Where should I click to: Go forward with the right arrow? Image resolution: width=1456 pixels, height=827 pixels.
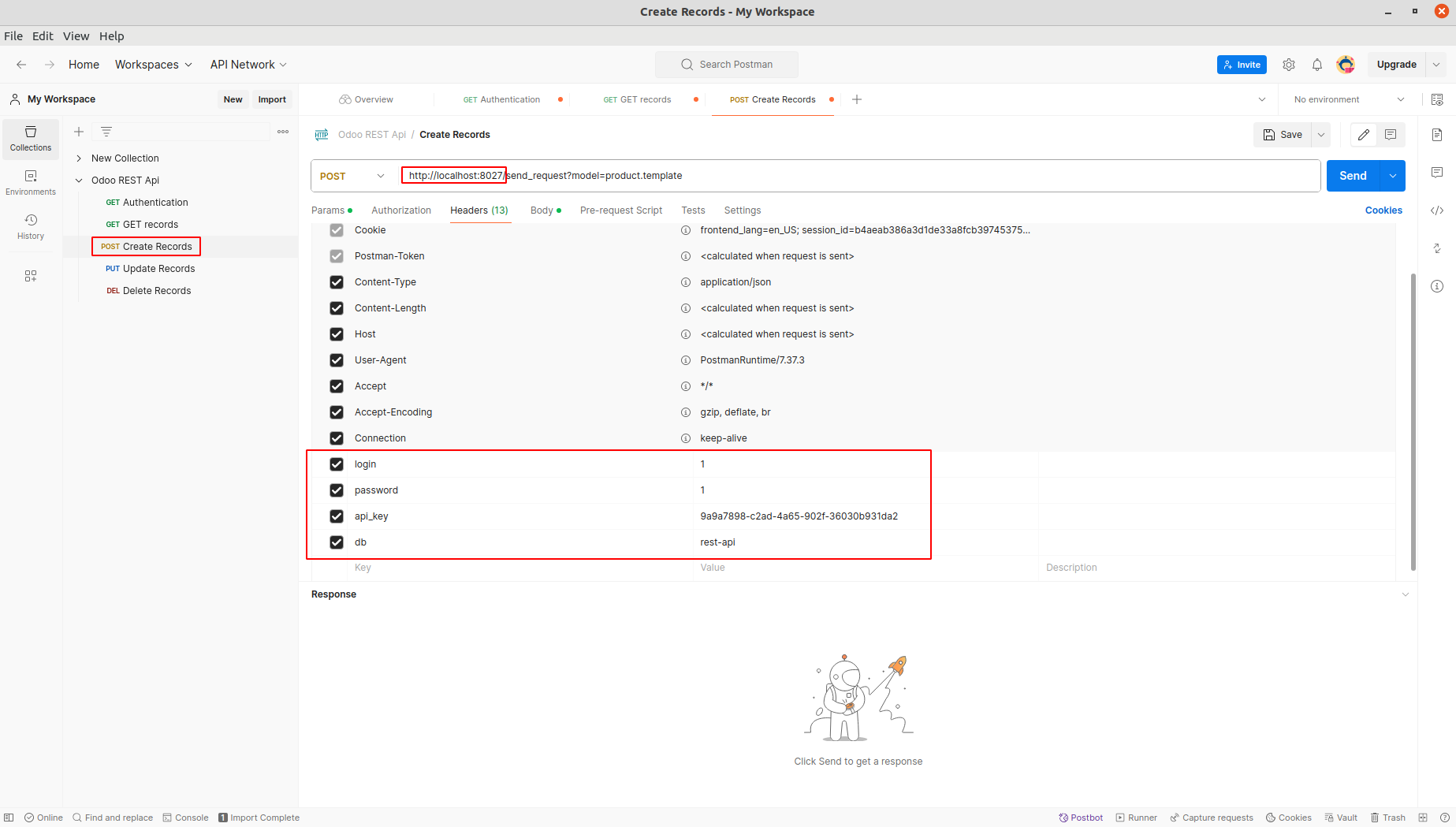coord(50,65)
